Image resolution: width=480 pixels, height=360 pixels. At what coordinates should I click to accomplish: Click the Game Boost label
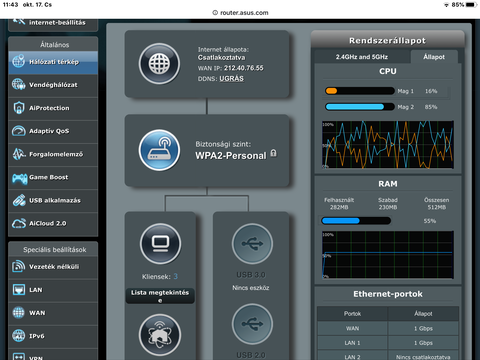[49, 177]
